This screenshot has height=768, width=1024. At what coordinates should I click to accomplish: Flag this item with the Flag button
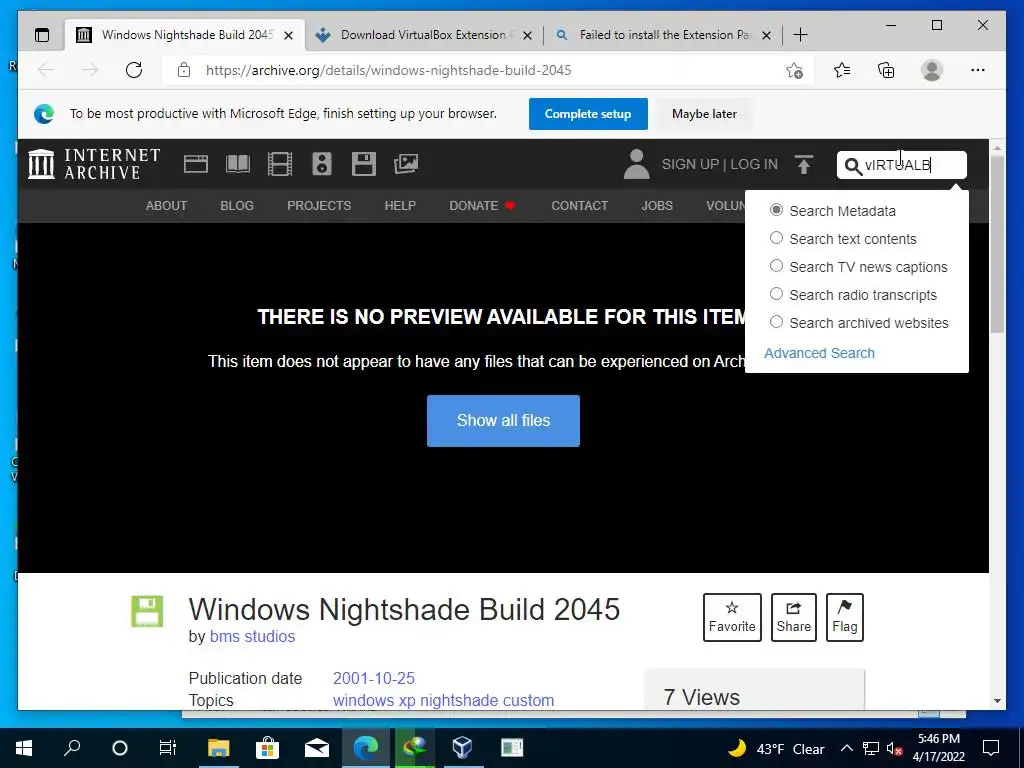pyautogui.click(x=844, y=617)
